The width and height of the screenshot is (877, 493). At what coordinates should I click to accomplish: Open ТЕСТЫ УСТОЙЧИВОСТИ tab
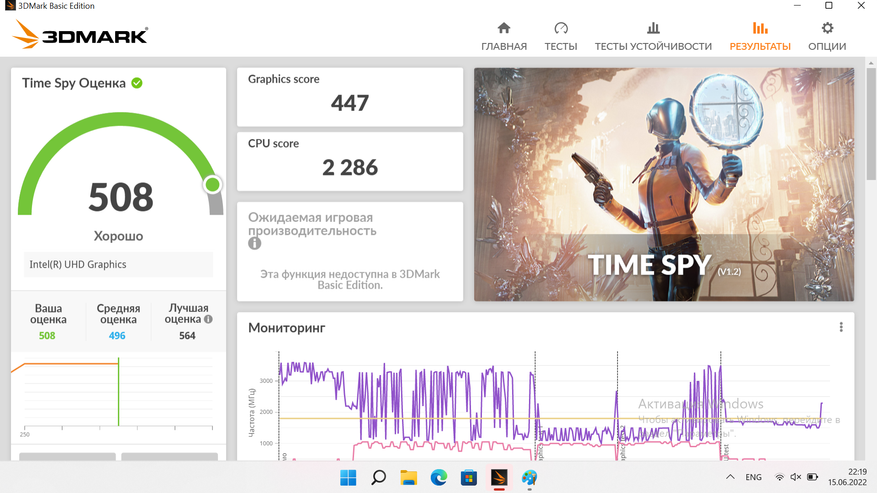tap(653, 37)
